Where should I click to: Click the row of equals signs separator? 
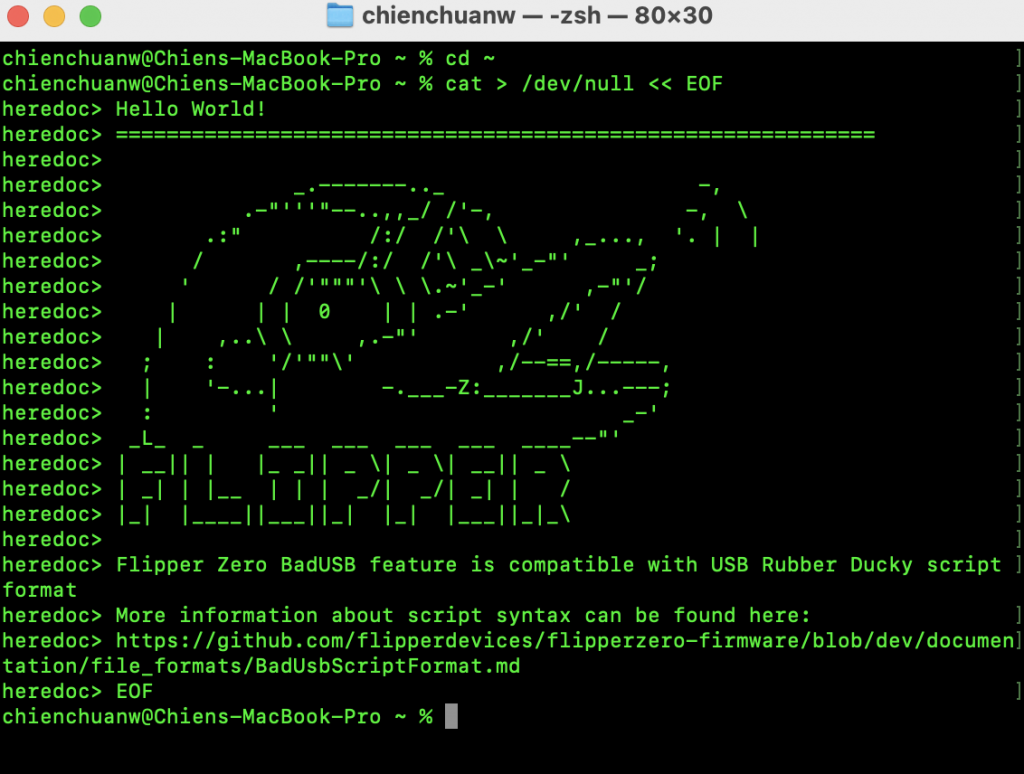(x=495, y=135)
